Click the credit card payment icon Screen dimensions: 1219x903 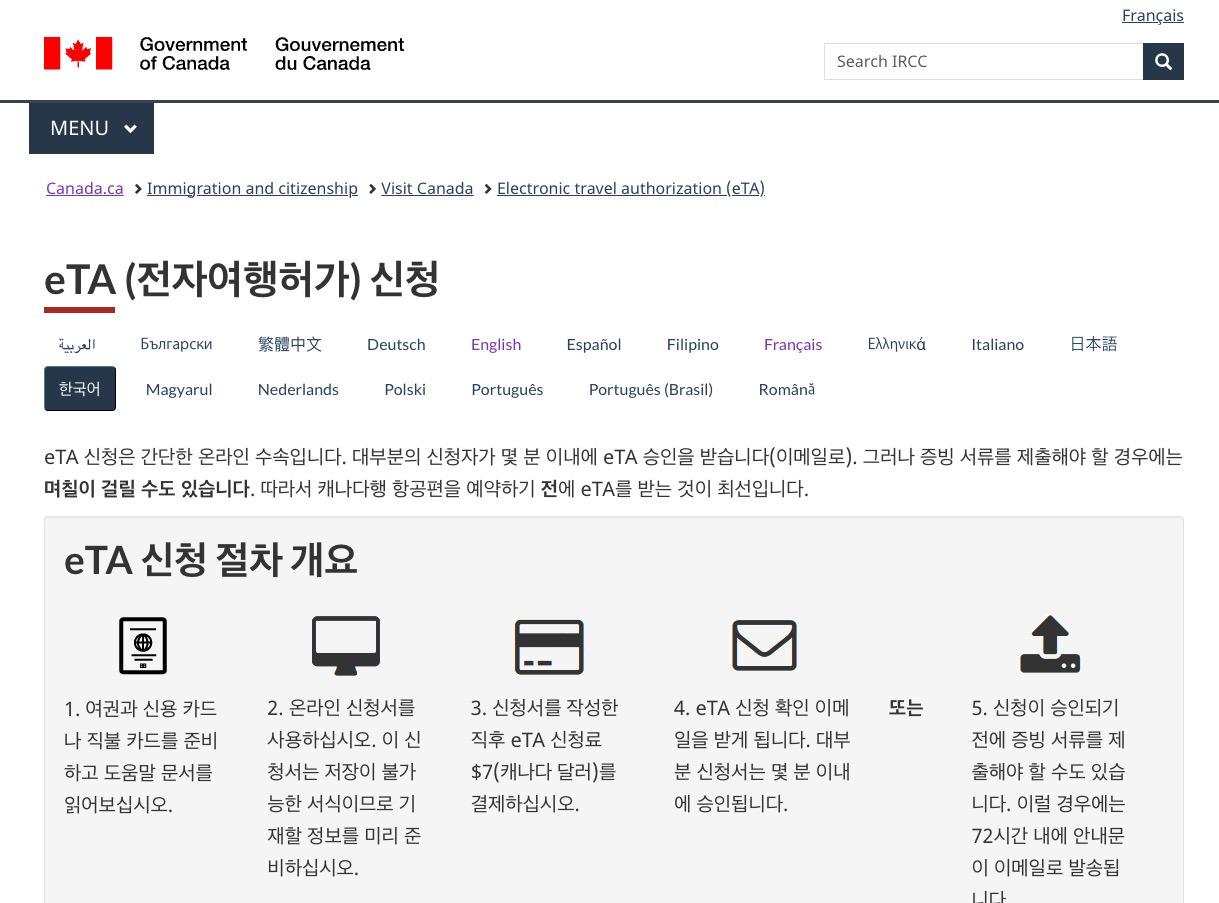tap(549, 646)
